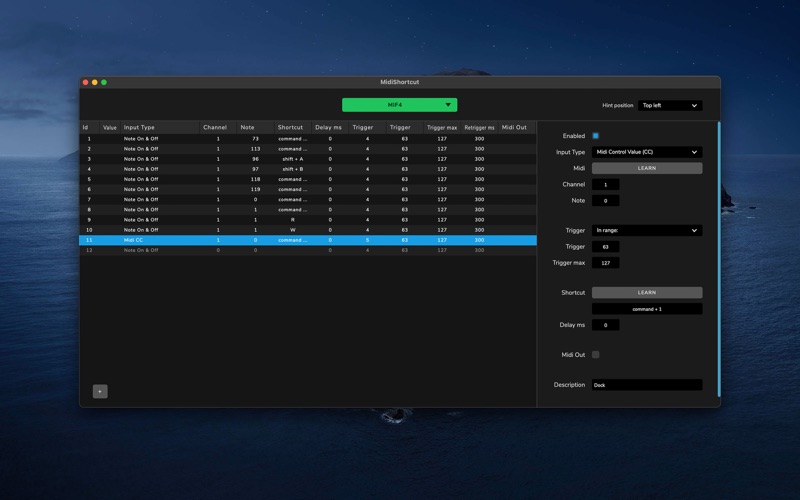The height and width of the screenshot is (500, 800).
Task: Click the Input Type column header
Action: tap(160, 127)
